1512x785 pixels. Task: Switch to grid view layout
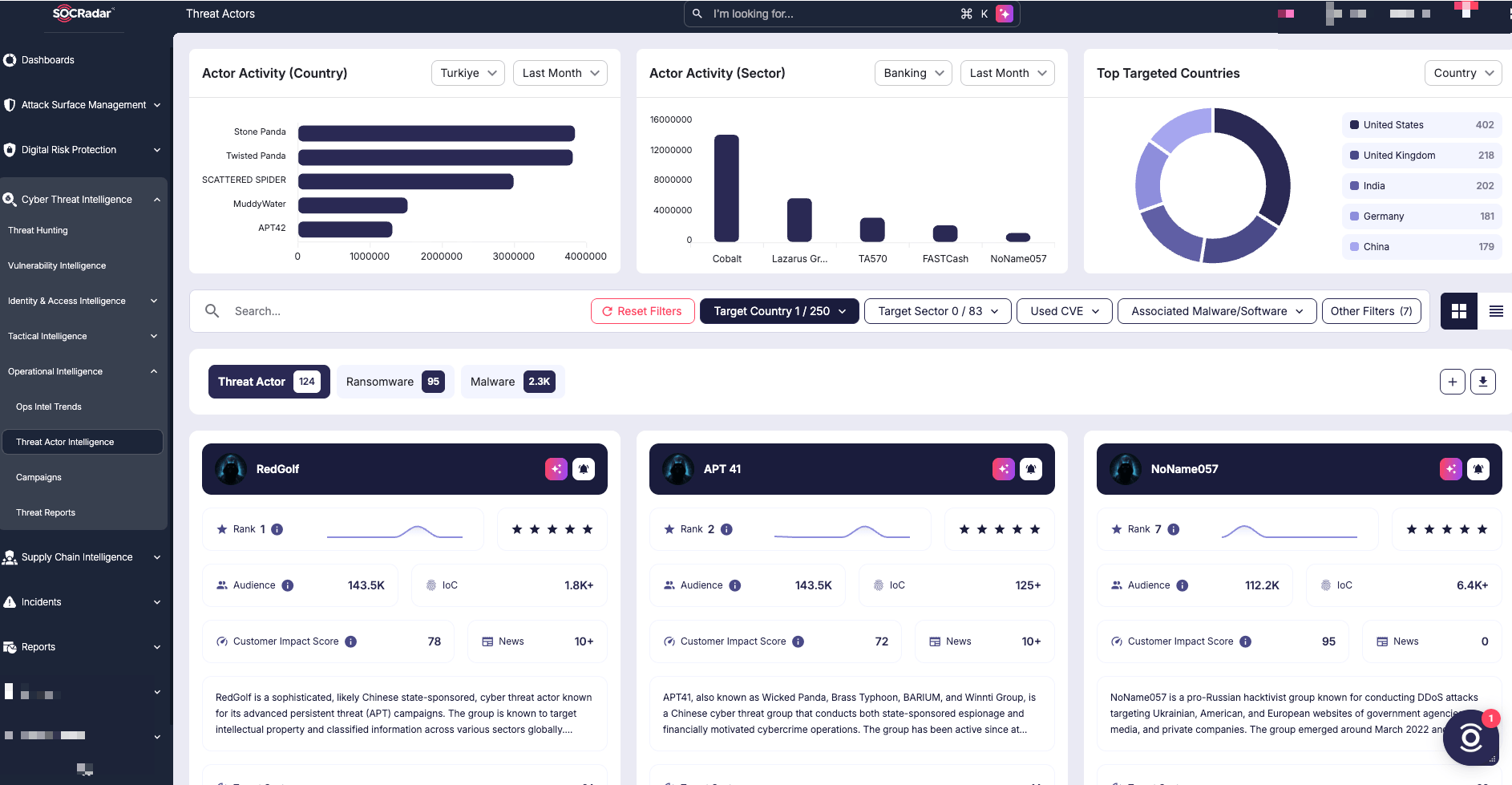coord(1459,311)
